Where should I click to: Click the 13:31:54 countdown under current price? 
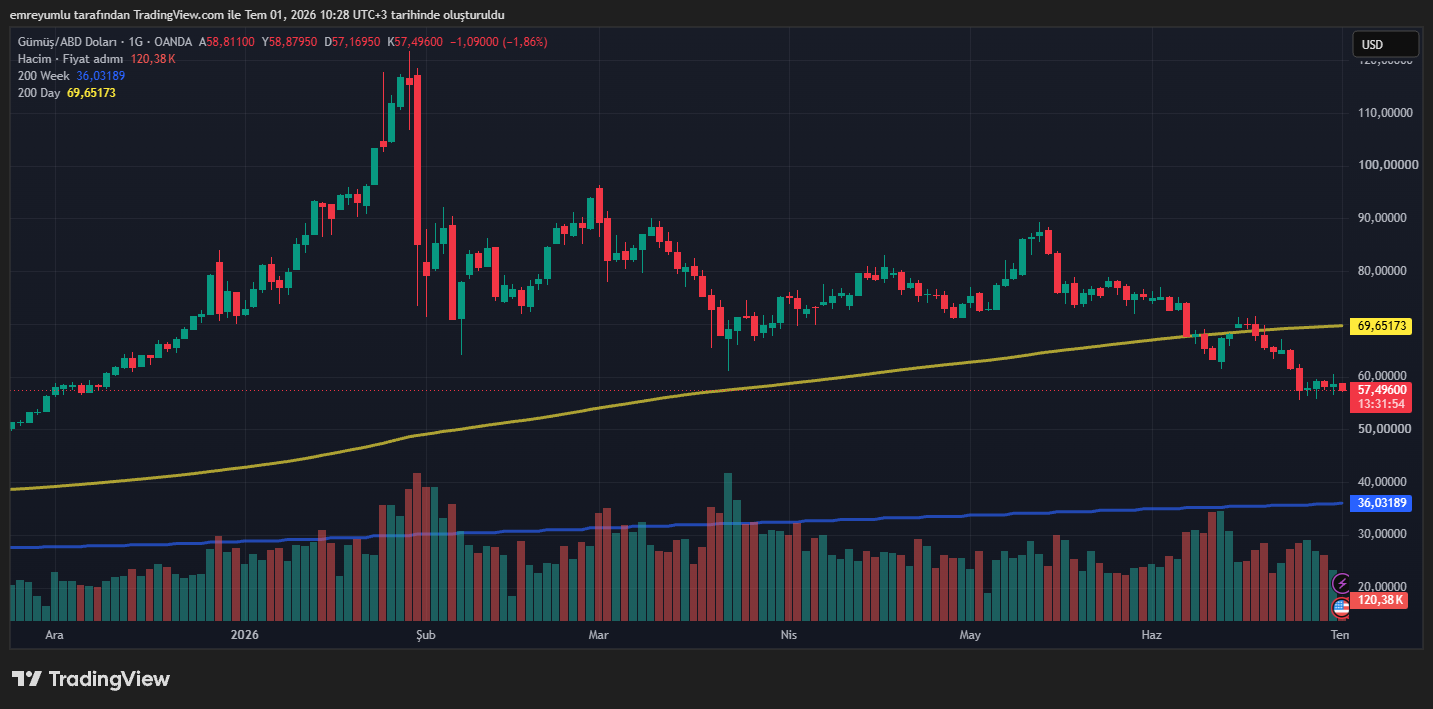1380,405
